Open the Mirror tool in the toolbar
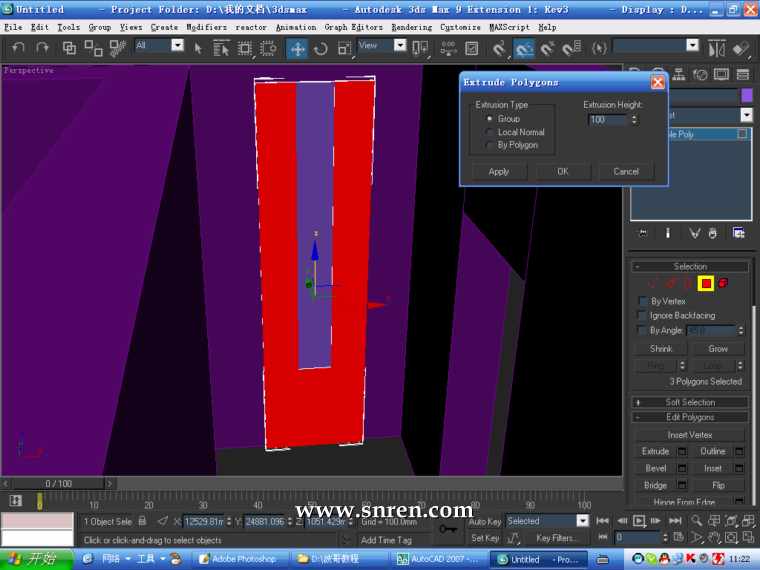Image resolution: width=760 pixels, height=570 pixels. [x=716, y=47]
